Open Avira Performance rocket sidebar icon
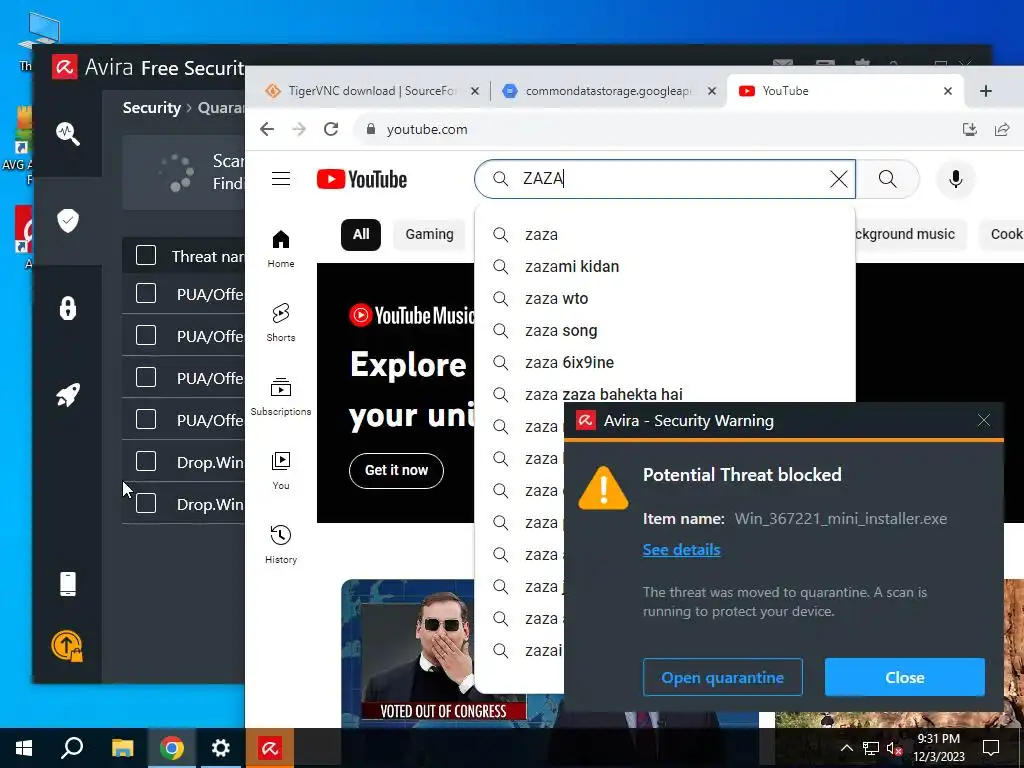Viewport: 1024px width, 768px height. (x=67, y=394)
